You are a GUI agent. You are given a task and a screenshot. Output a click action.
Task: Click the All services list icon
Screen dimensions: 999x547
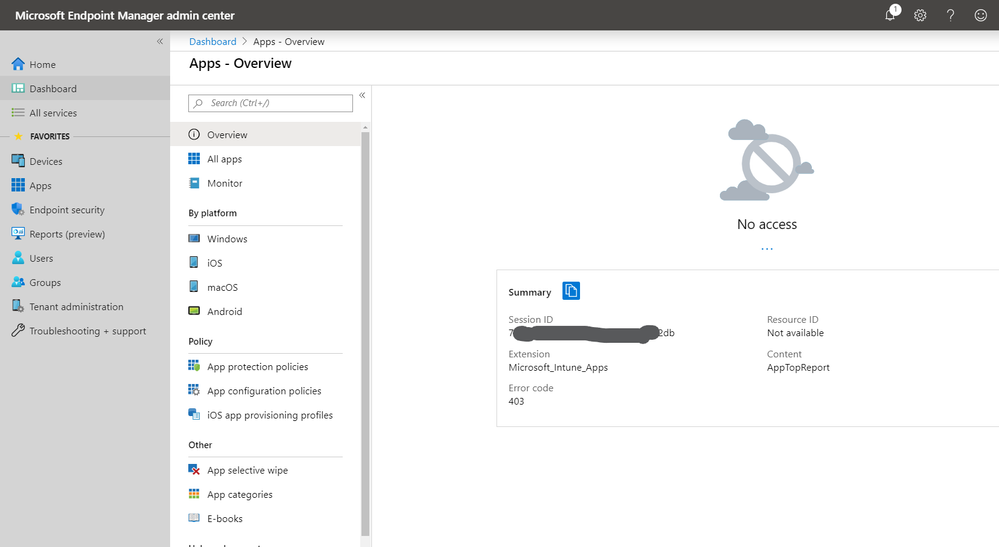tap(18, 112)
